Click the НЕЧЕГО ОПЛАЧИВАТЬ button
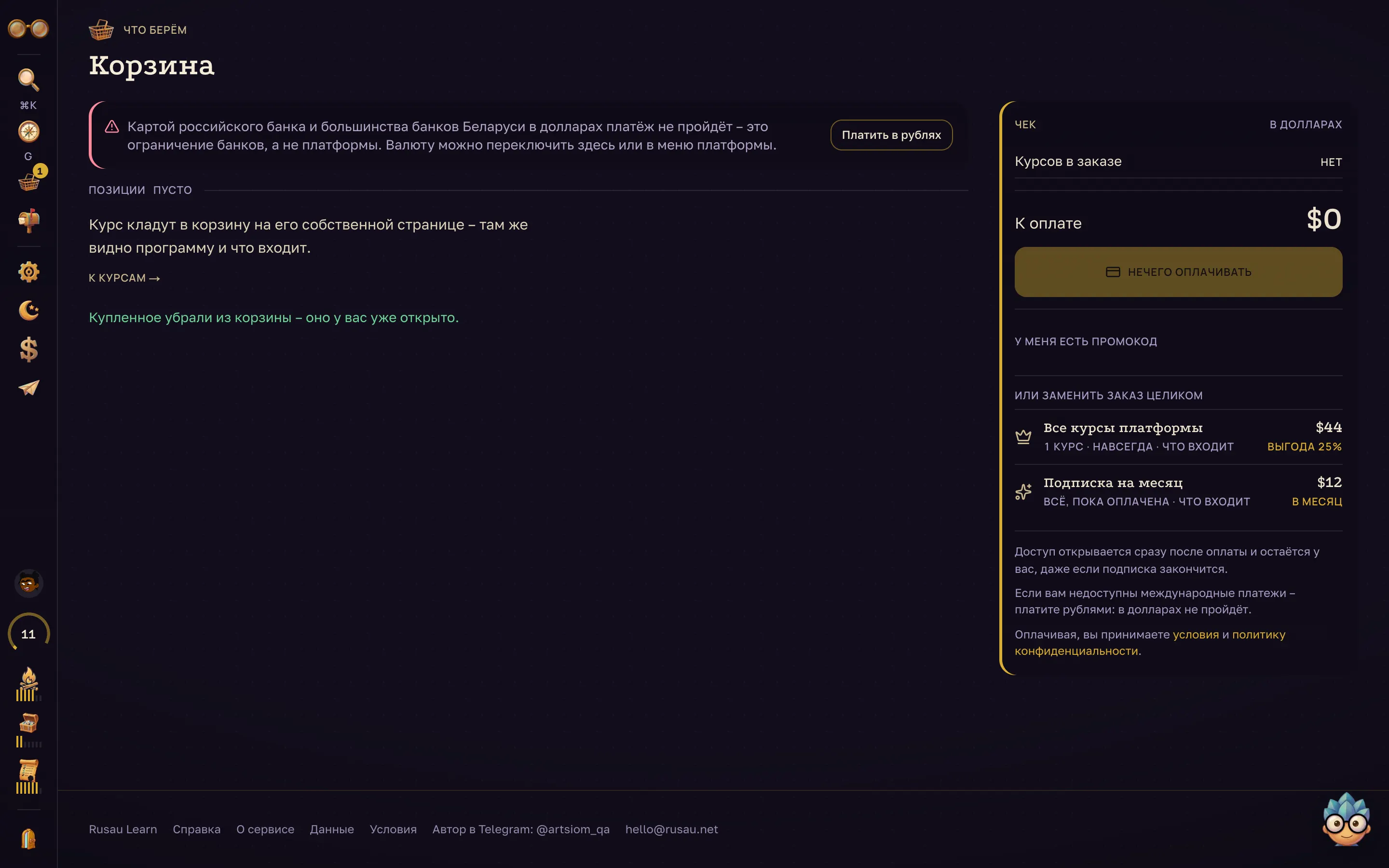1389x868 pixels. click(1178, 272)
